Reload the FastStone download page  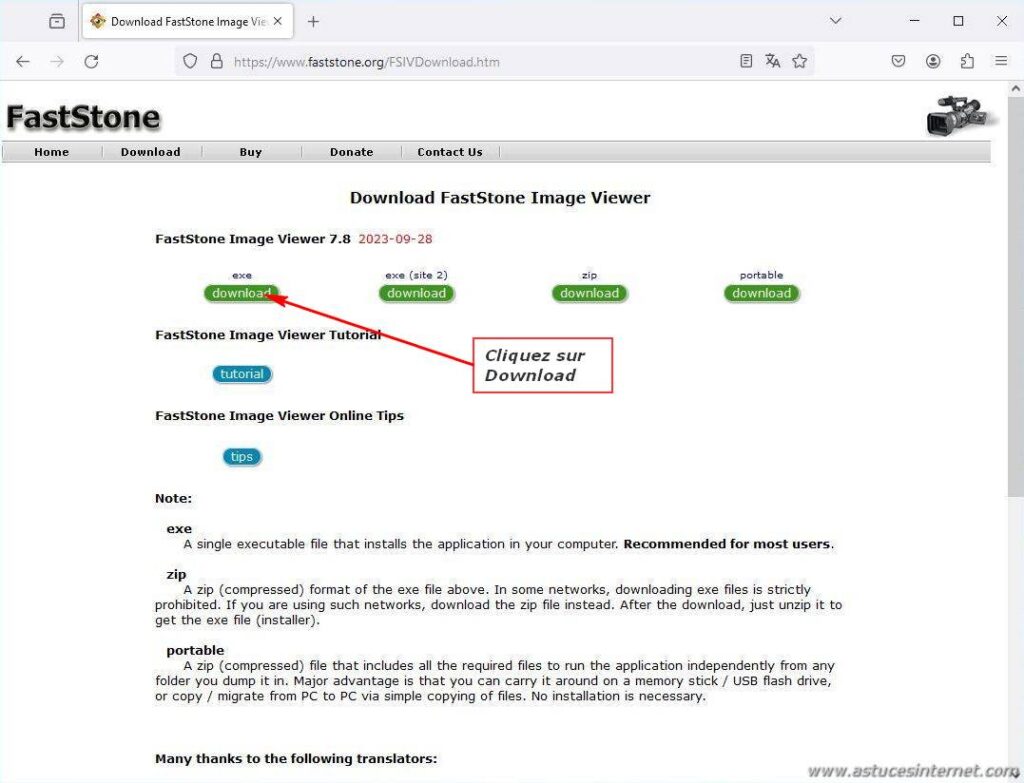(91, 61)
